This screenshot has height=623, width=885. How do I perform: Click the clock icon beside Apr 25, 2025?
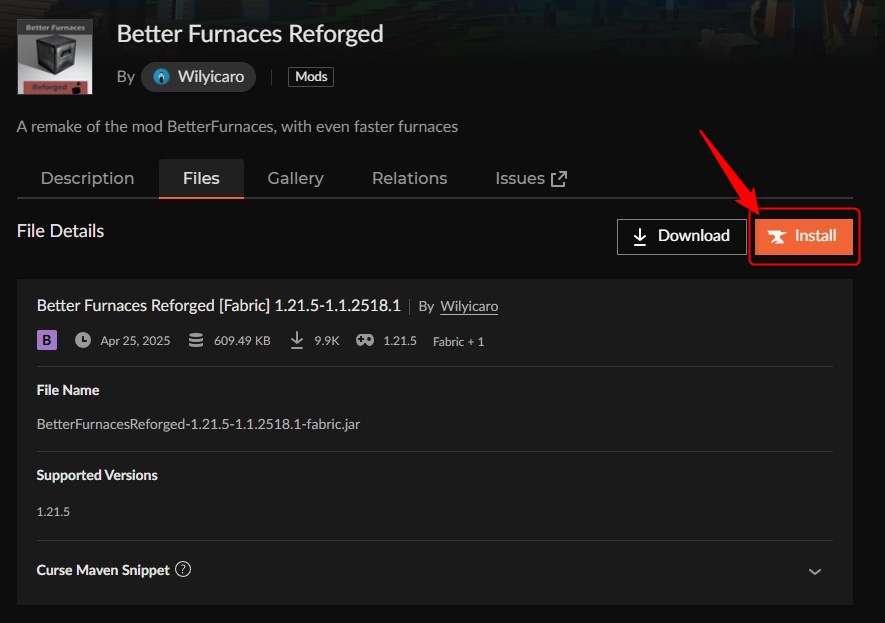[82, 340]
